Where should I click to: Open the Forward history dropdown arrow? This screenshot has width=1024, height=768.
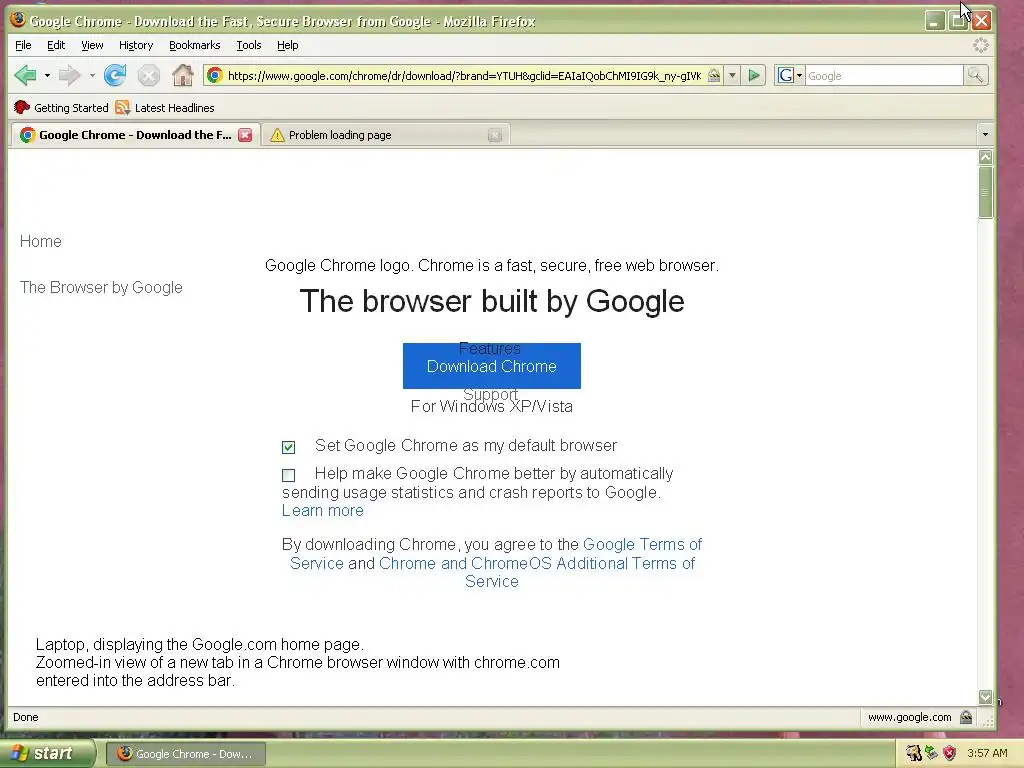(92, 76)
